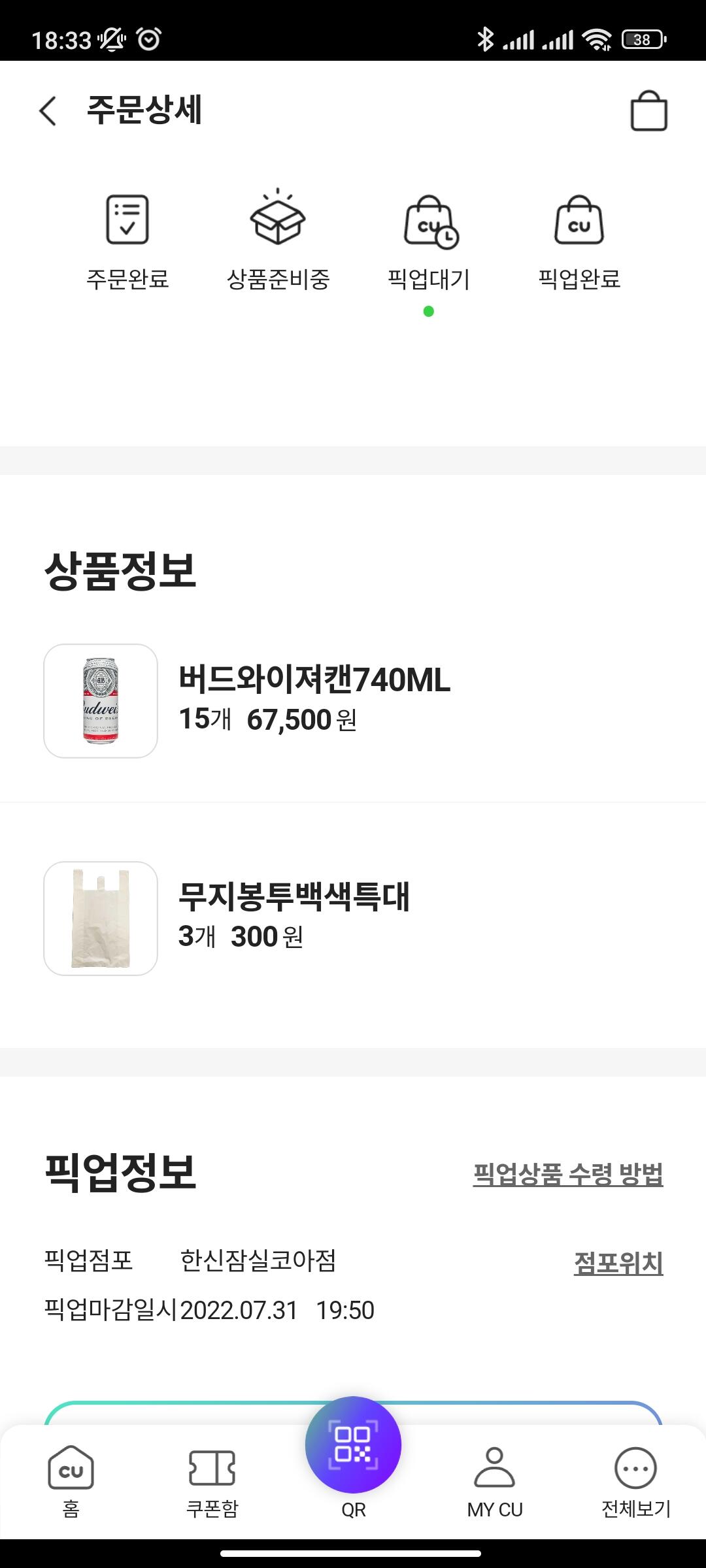Open the shopping bag cart icon
The image size is (706, 1568).
pyautogui.click(x=648, y=111)
